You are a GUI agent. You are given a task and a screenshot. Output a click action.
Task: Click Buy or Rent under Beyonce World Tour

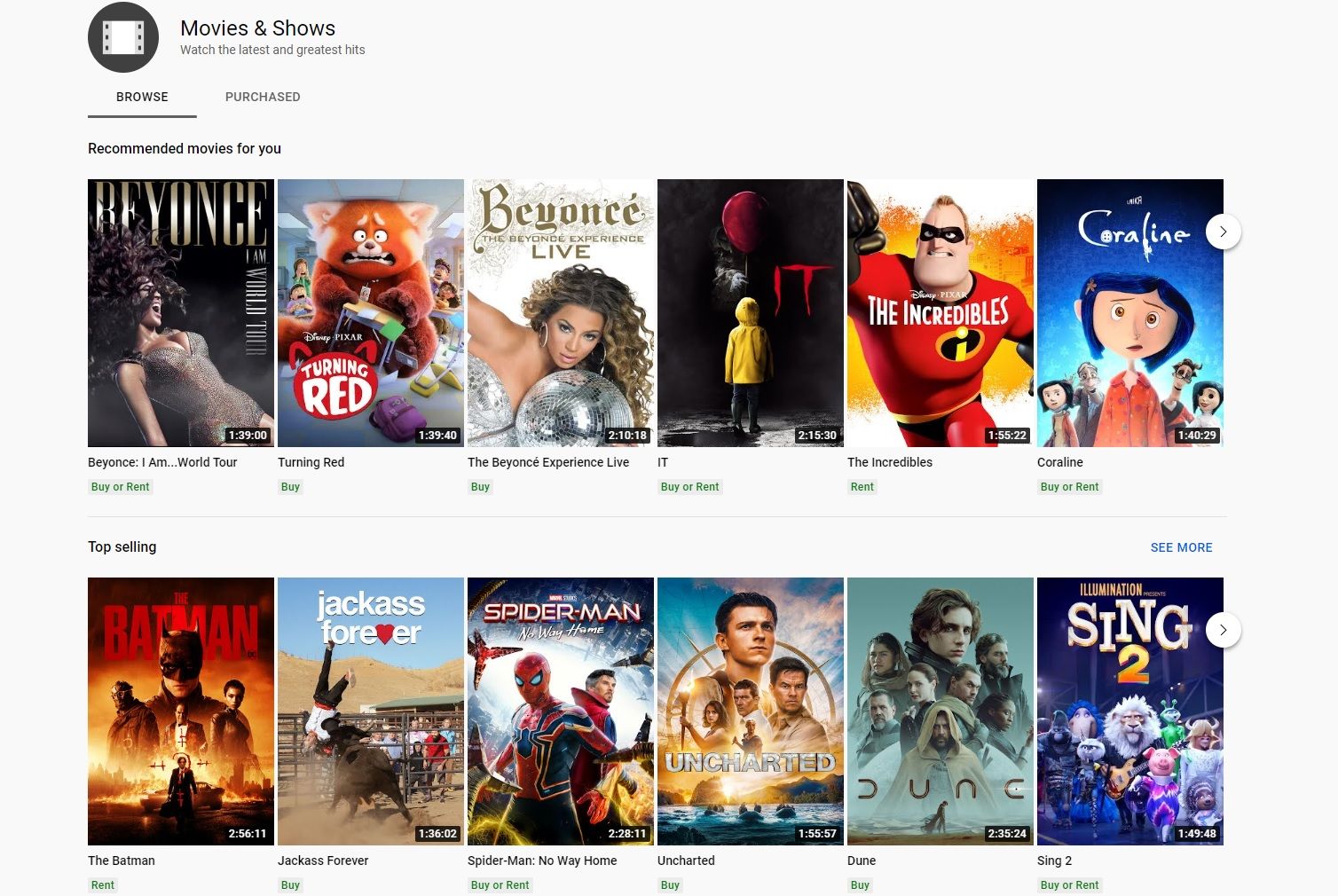[x=121, y=487]
